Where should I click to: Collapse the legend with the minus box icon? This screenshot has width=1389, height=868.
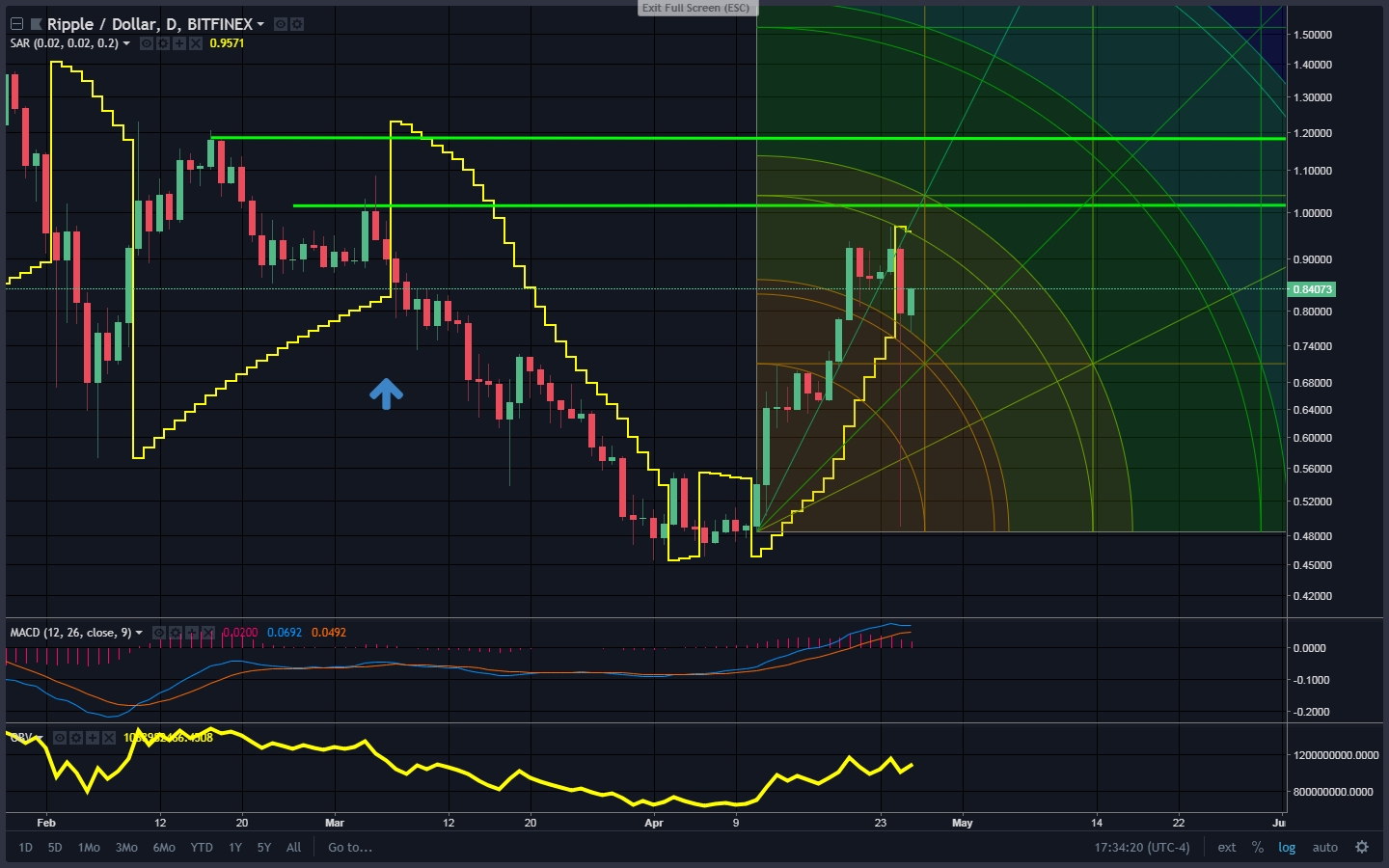pos(16,24)
